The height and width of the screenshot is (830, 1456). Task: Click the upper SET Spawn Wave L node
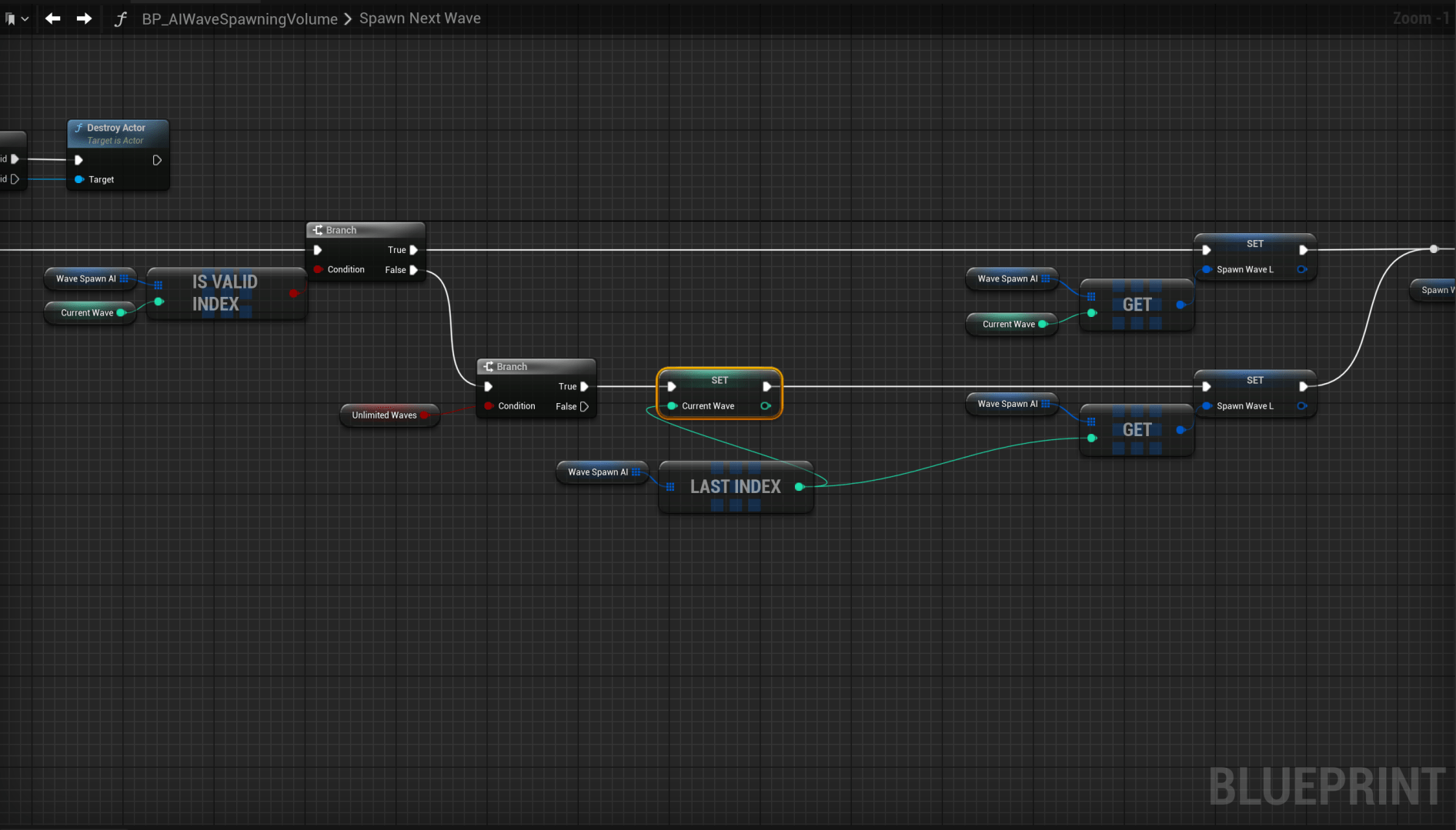click(1254, 244)
